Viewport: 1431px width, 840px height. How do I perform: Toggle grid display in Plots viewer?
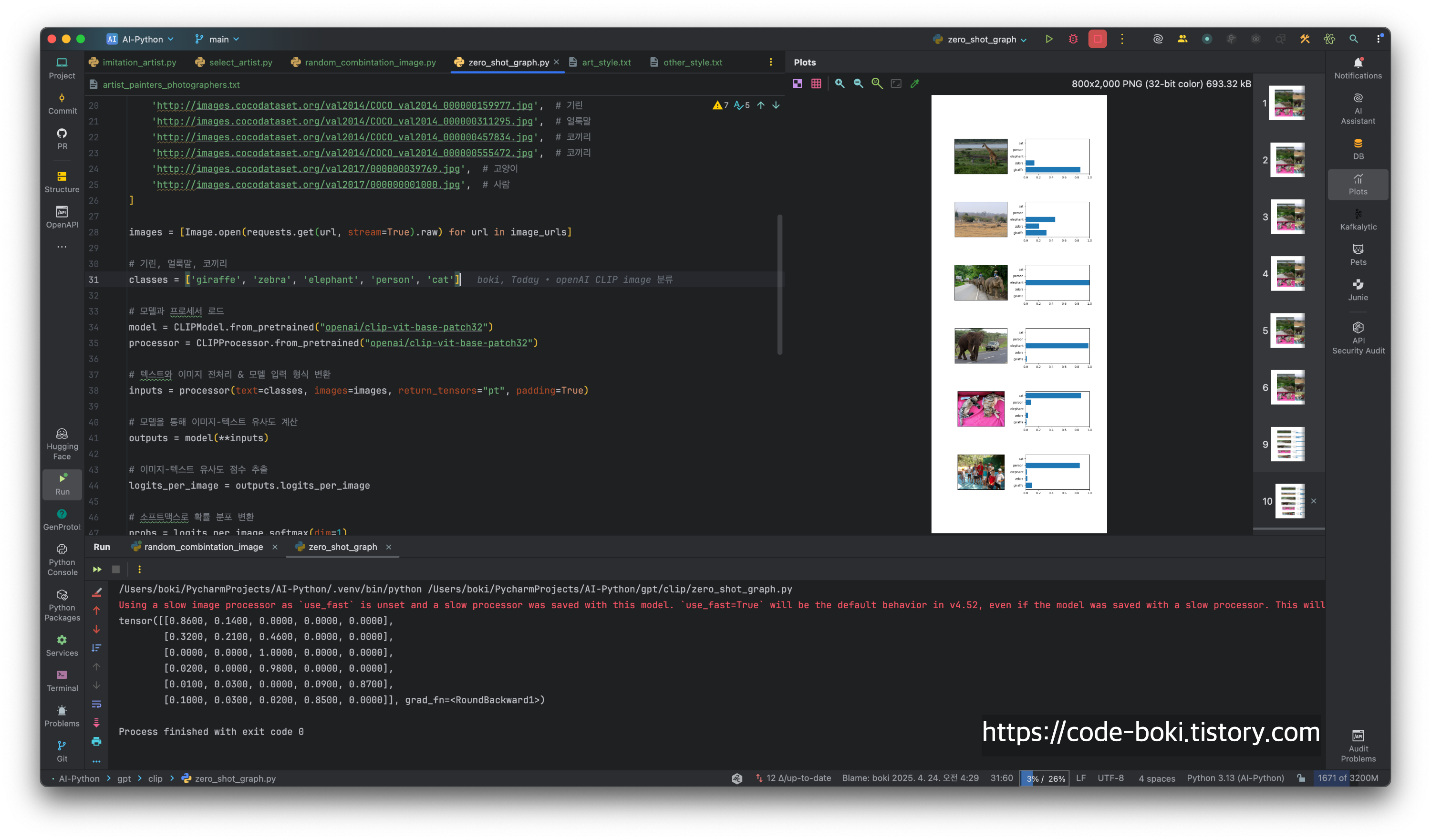(x=816, y=83)
